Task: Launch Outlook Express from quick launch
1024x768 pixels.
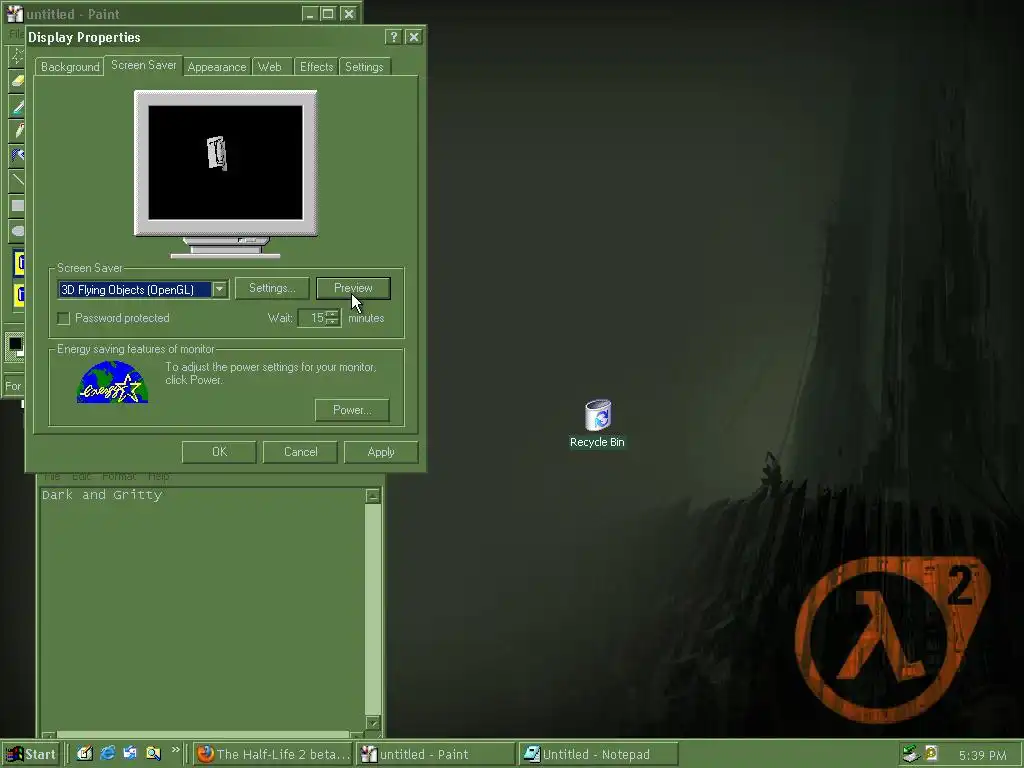Action: 130,754
